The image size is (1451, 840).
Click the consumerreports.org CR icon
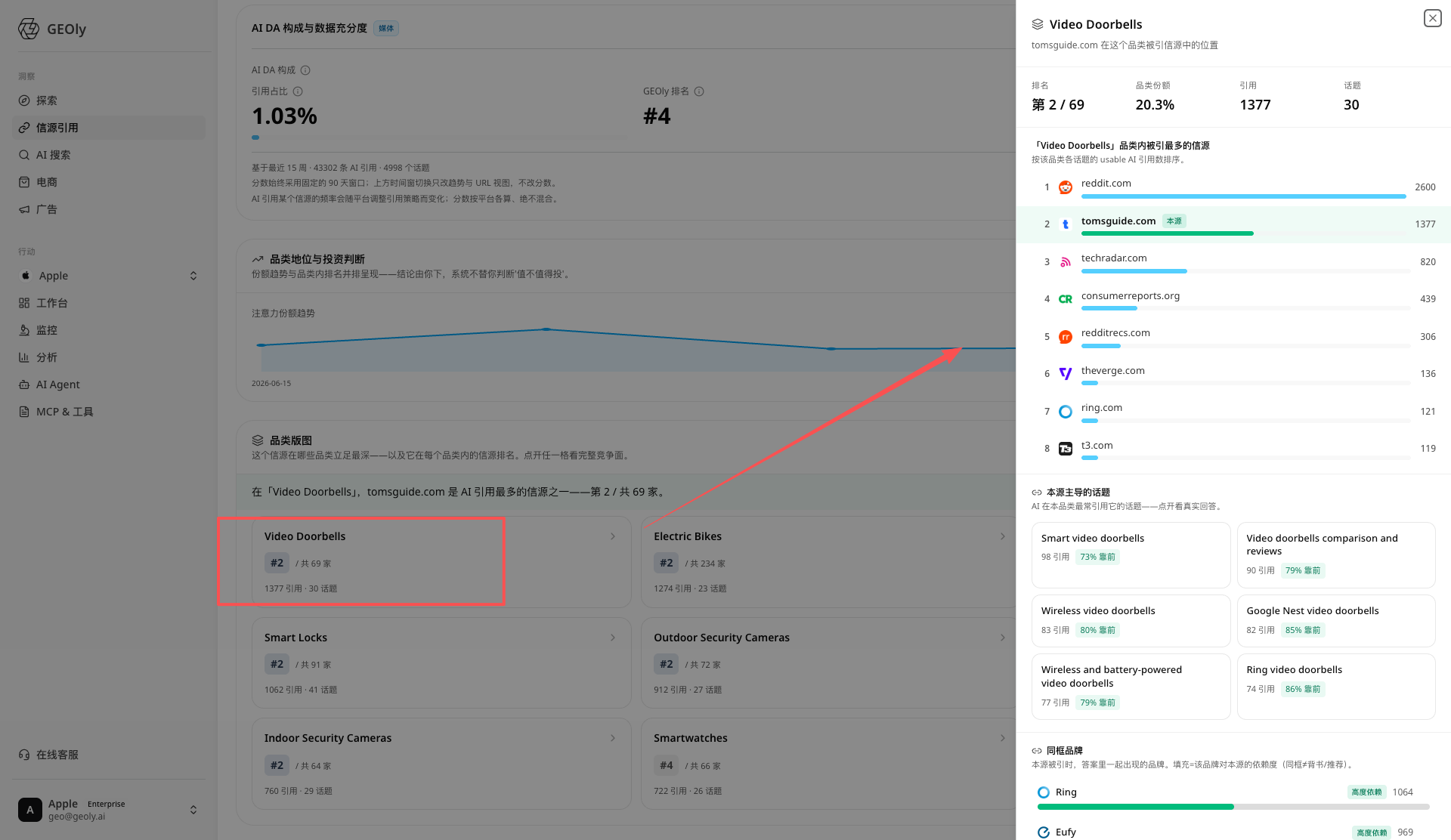(1066, 299)
